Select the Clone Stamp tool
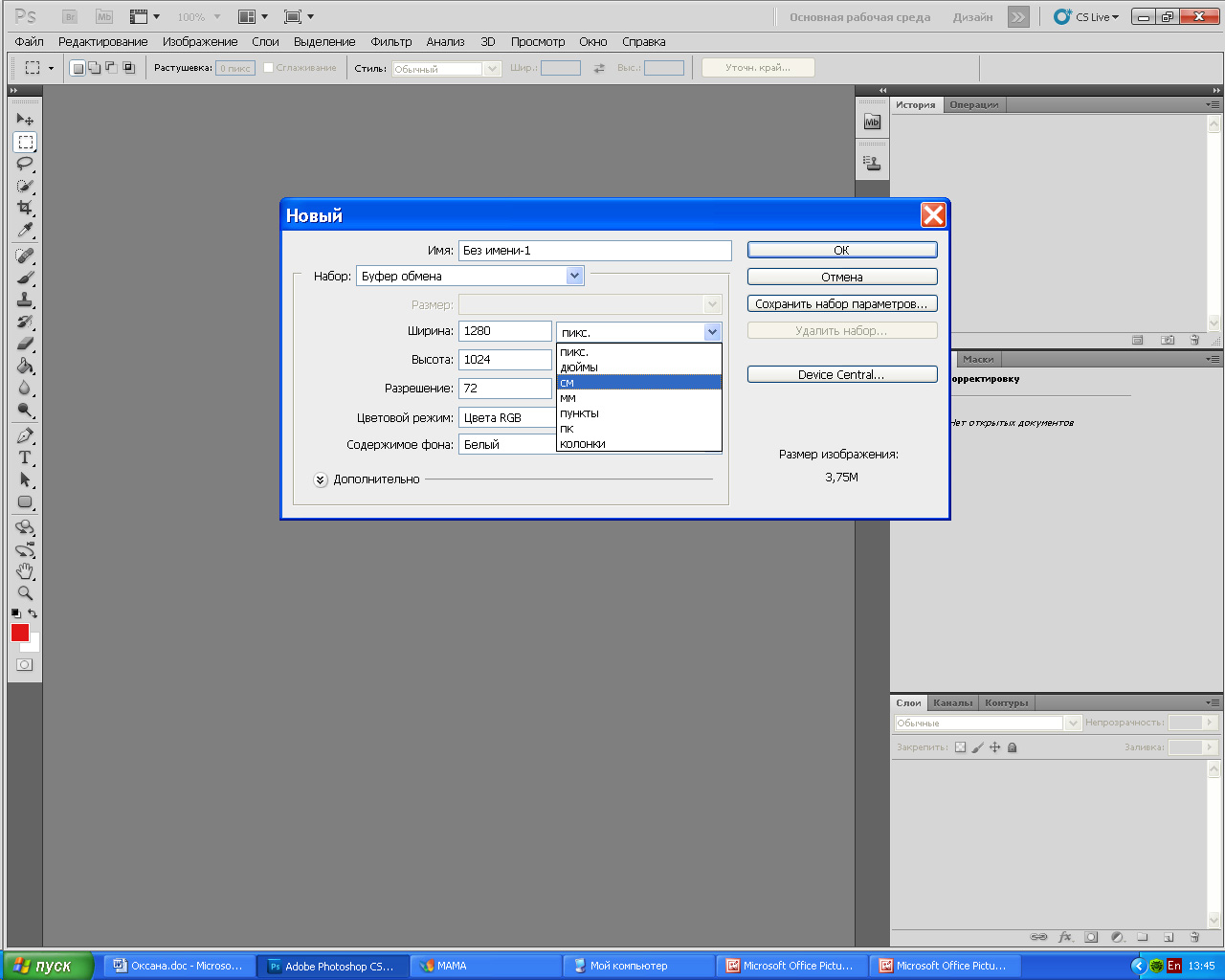The image size is (1225, 980). pyautogui.click(x=25, y=300)
